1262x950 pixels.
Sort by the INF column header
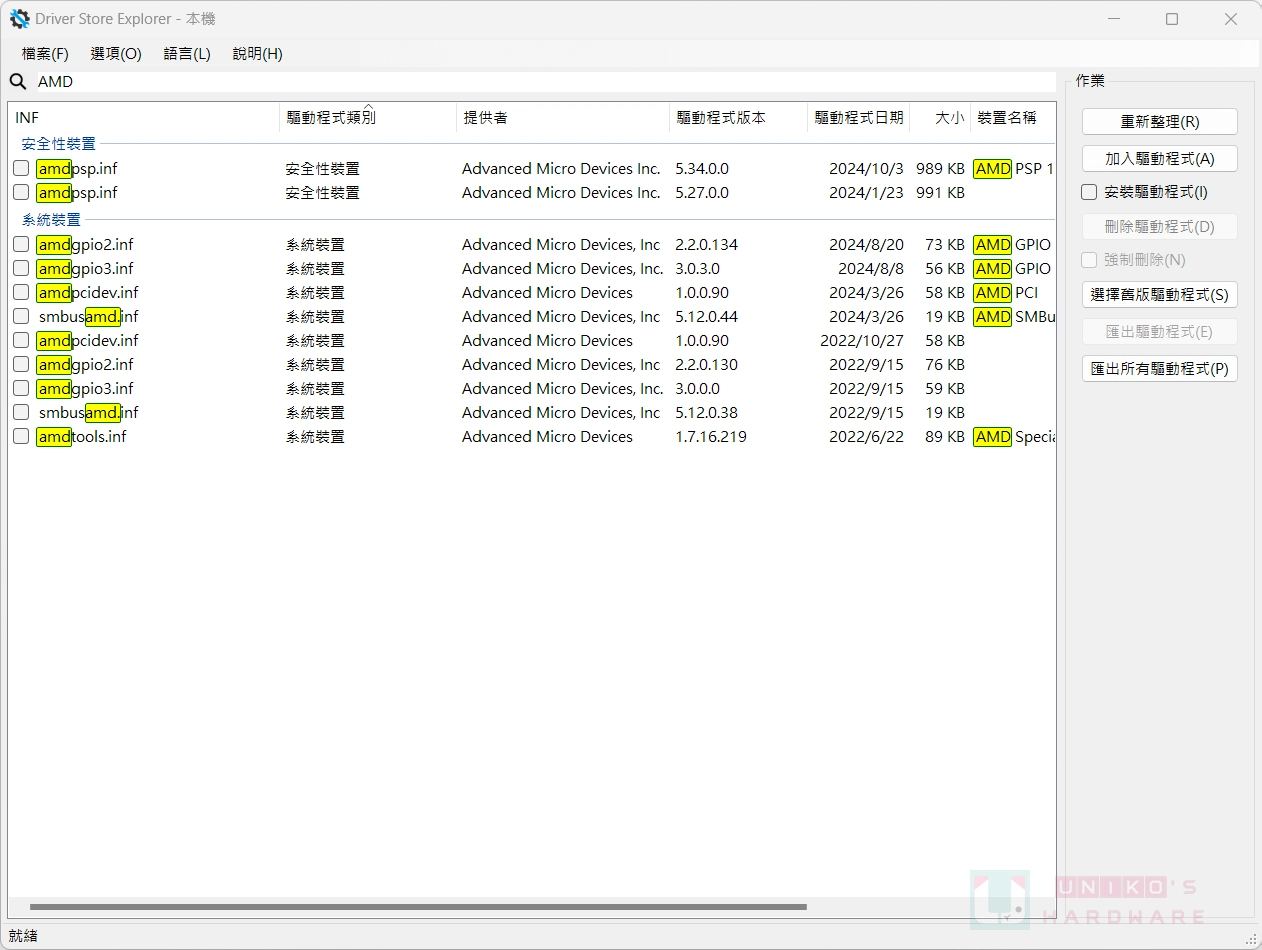coord(144,118)
